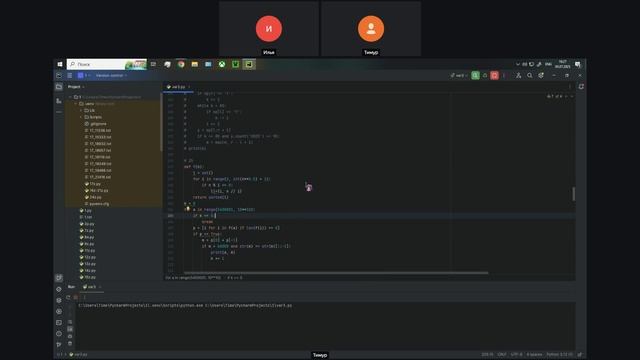640x360 pixels.
Task: Click the Windows taskbar search box
Action: pyautogui.click(x=107, y=64)
